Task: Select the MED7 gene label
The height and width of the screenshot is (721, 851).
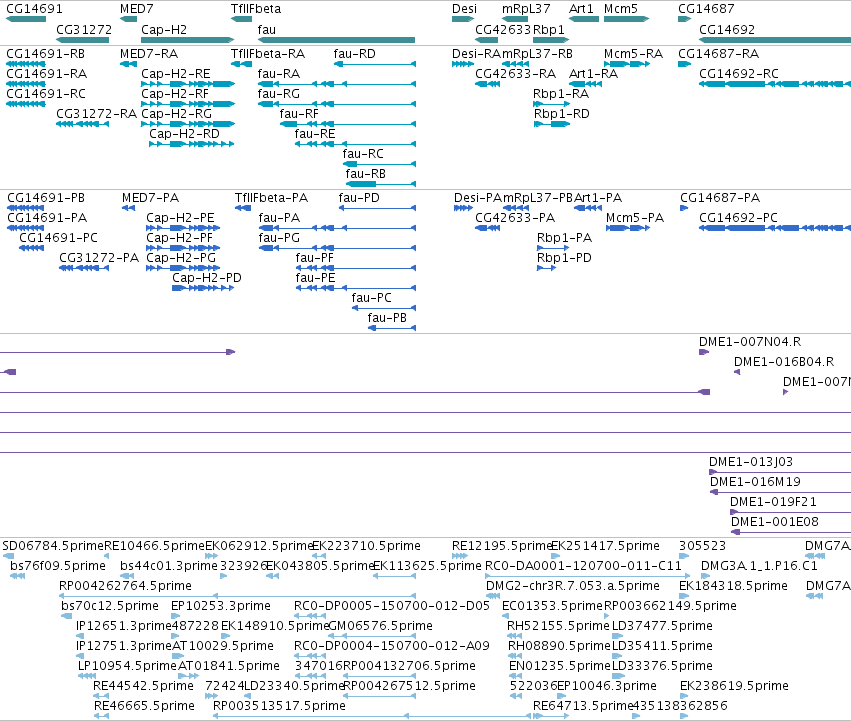Action: [136, 9]
